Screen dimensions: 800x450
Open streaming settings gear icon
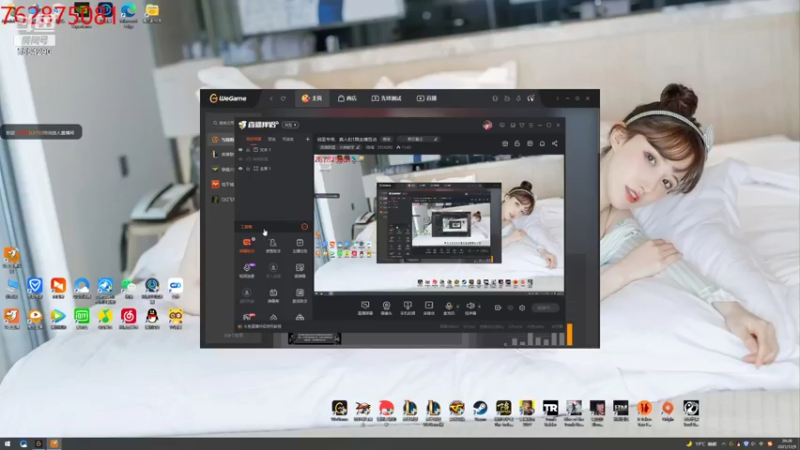point(522,308)
